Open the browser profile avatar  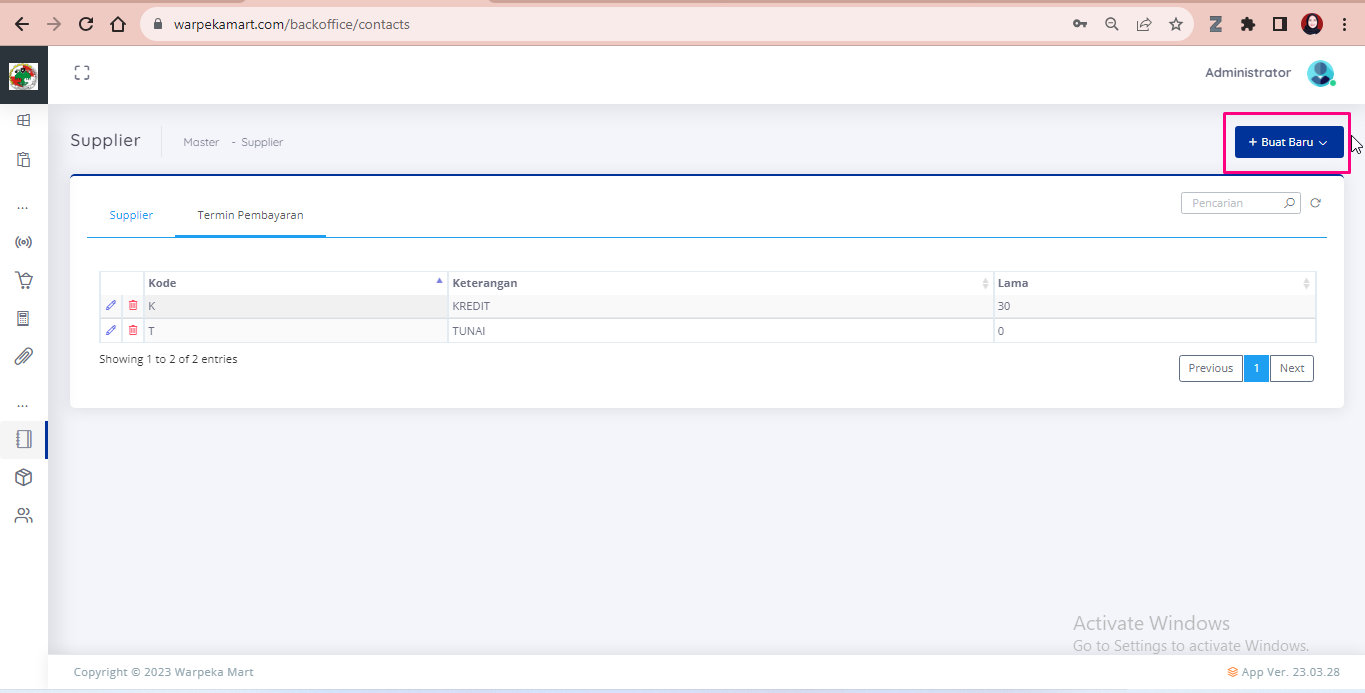pos(1312,24)
